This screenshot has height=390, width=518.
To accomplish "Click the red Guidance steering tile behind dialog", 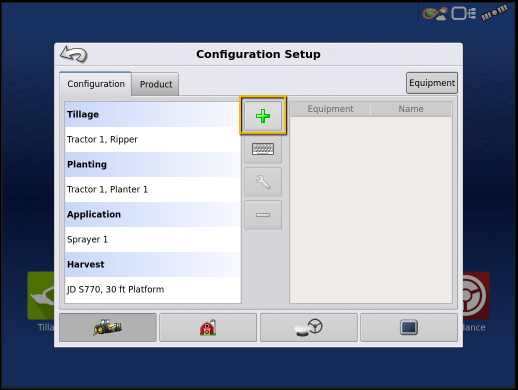I will 476,295.
